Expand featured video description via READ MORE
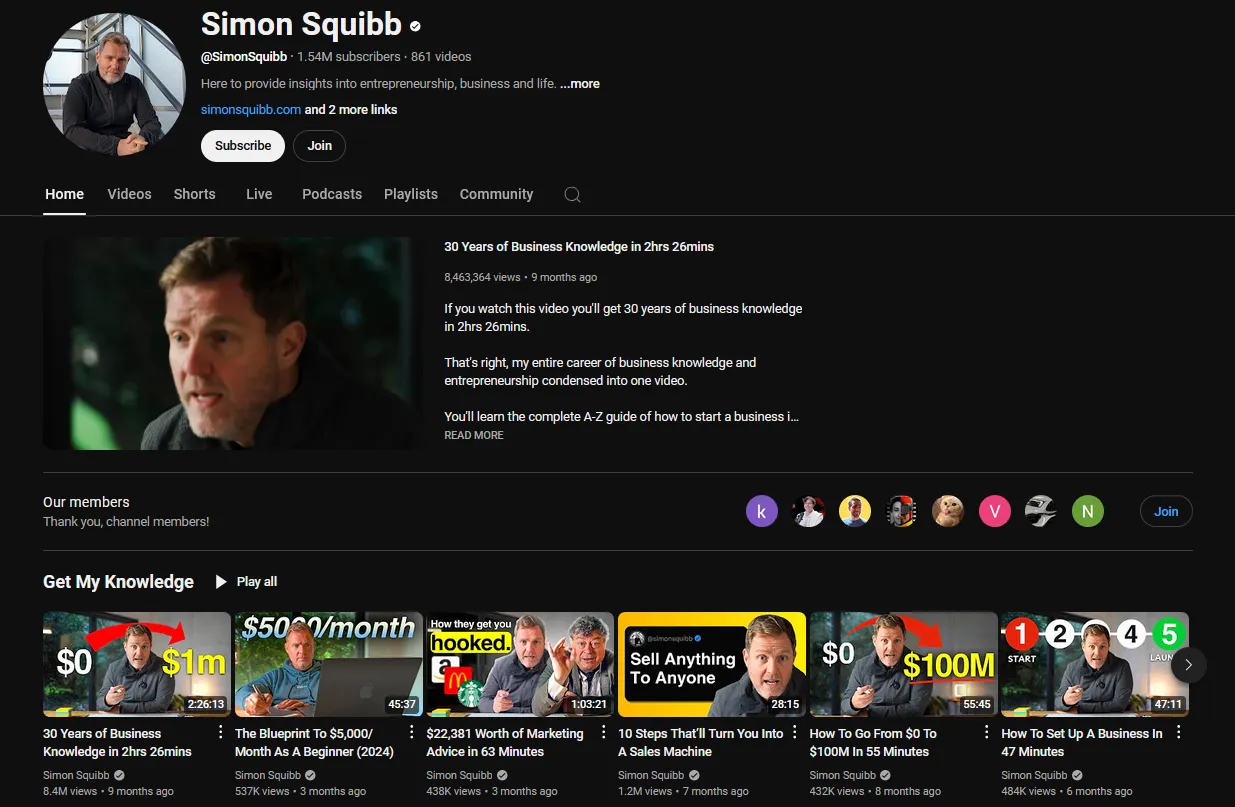 point(474,436)
